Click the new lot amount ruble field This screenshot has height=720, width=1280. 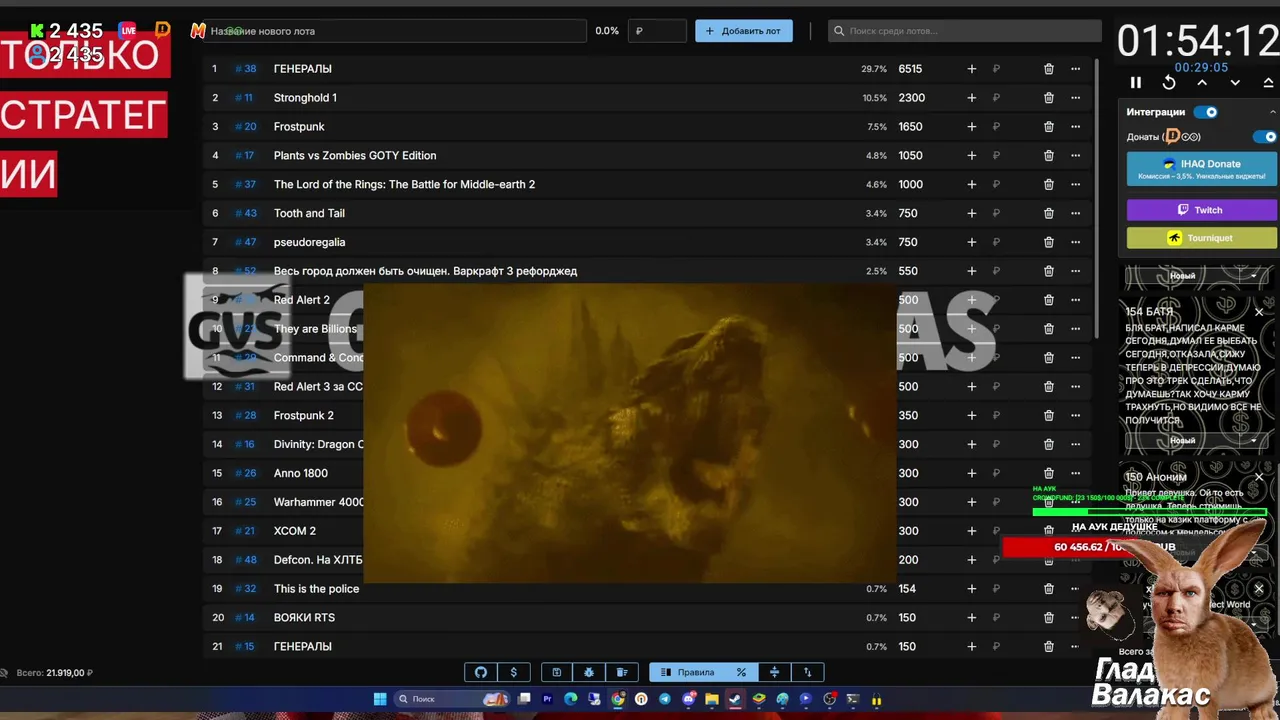[x=658, y=31]
